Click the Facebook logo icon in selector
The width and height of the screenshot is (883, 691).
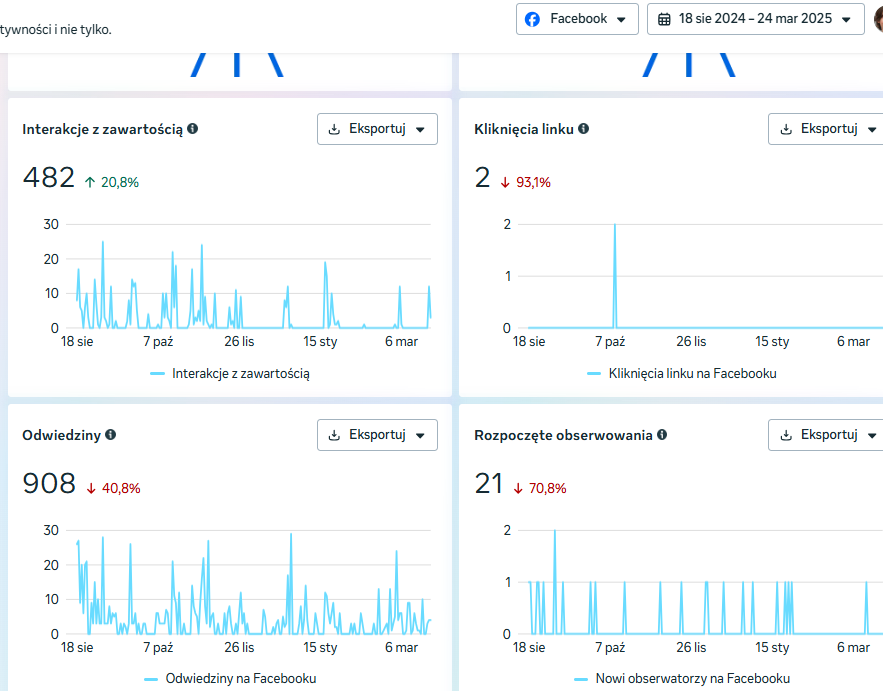coord(532,19)
